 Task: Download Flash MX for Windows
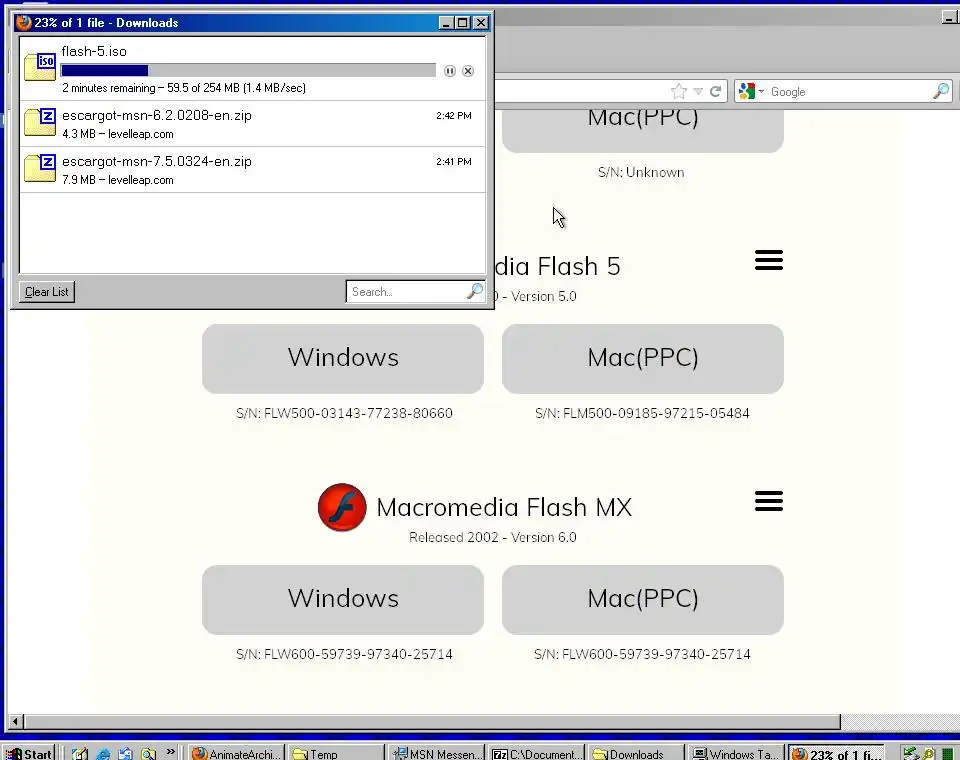(x=343, y=600)
